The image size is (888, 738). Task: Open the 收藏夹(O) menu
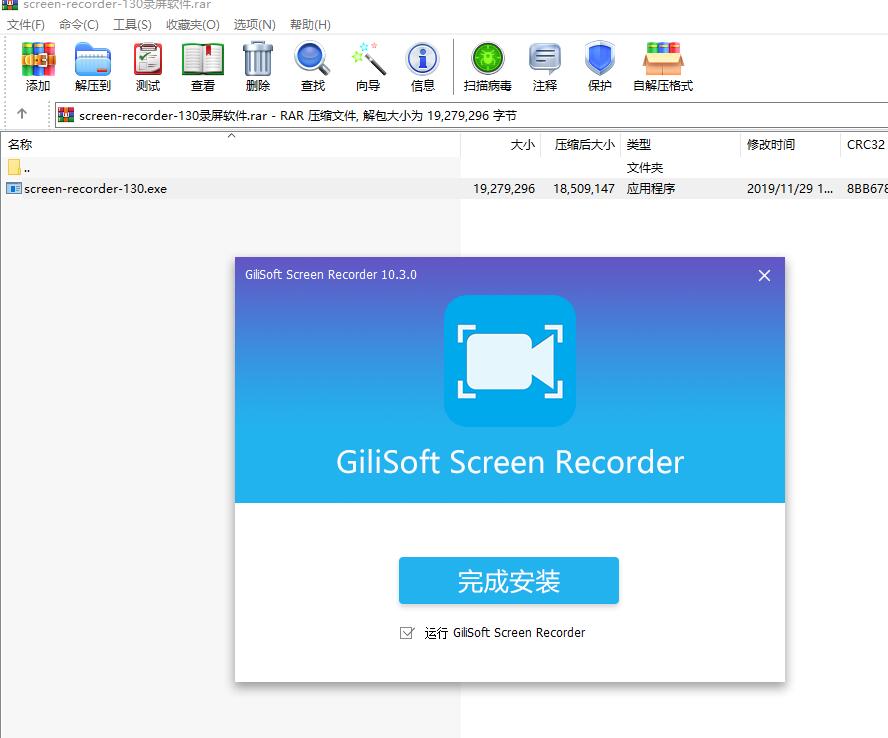tap(193, 24)
